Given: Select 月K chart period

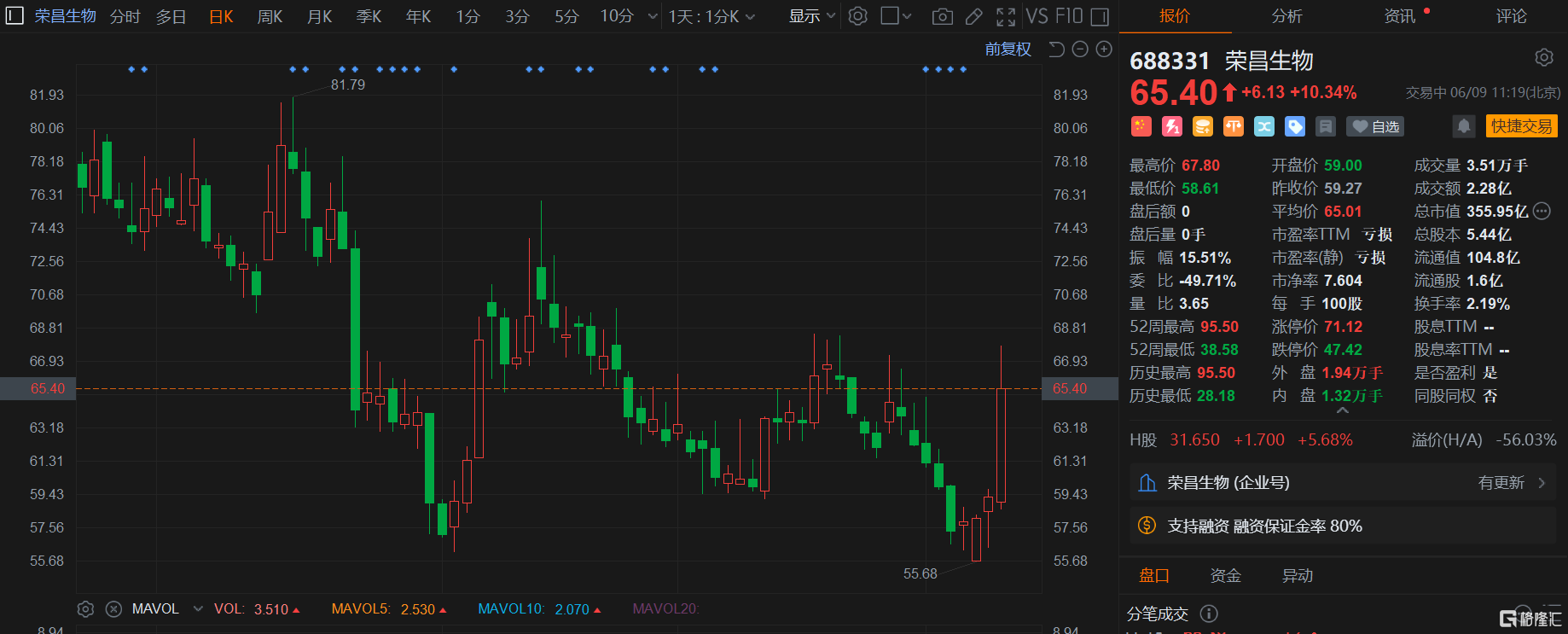Looking at the screenshot, I should pyautogui.click(x=320, y=16).
